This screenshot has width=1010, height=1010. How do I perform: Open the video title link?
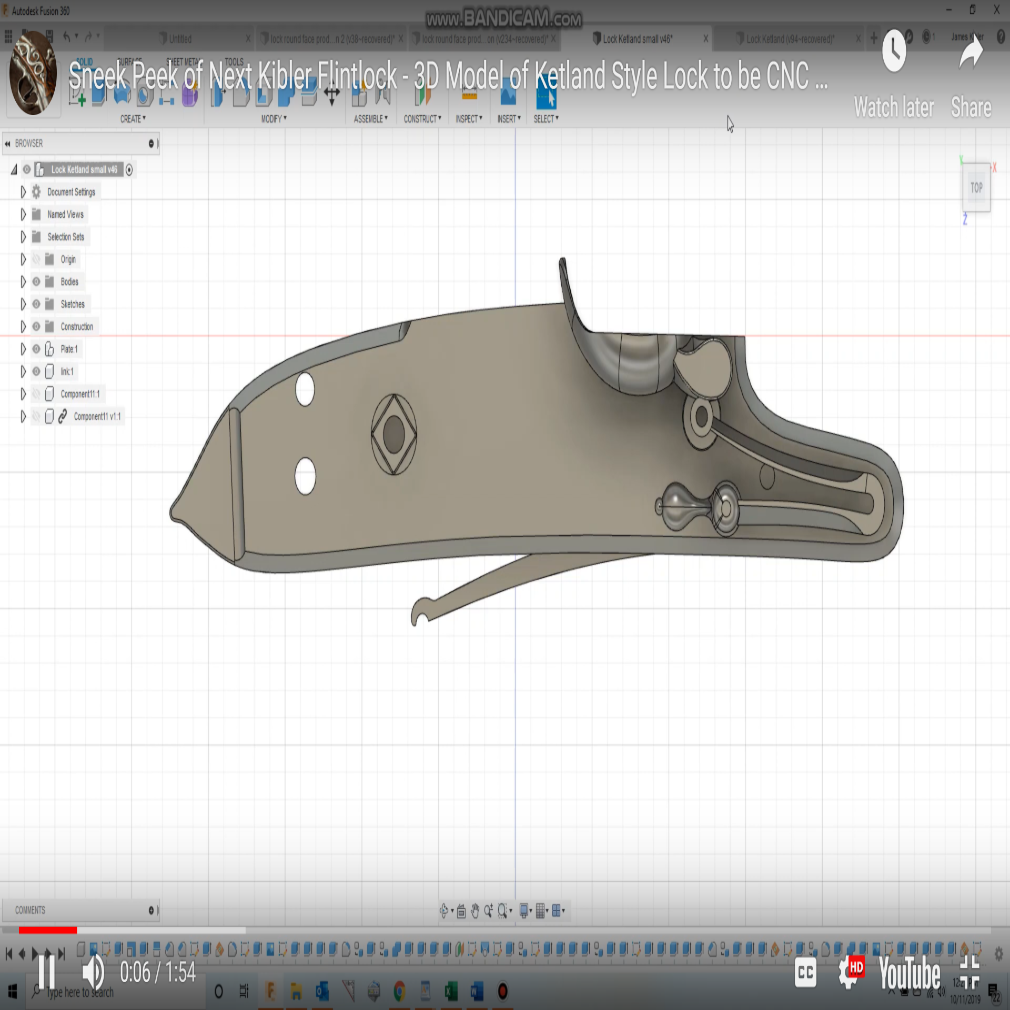coord(448,77)
